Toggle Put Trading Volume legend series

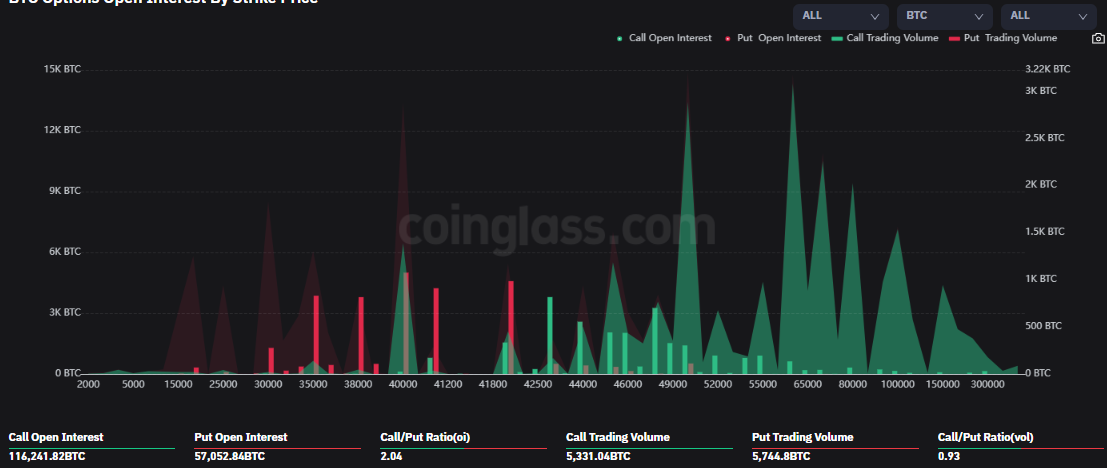pyautogui.click(x=1003, y=38)
